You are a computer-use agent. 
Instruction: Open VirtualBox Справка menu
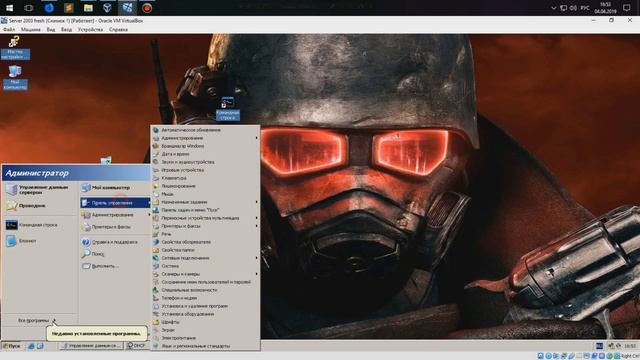click(x=118, y=29)
